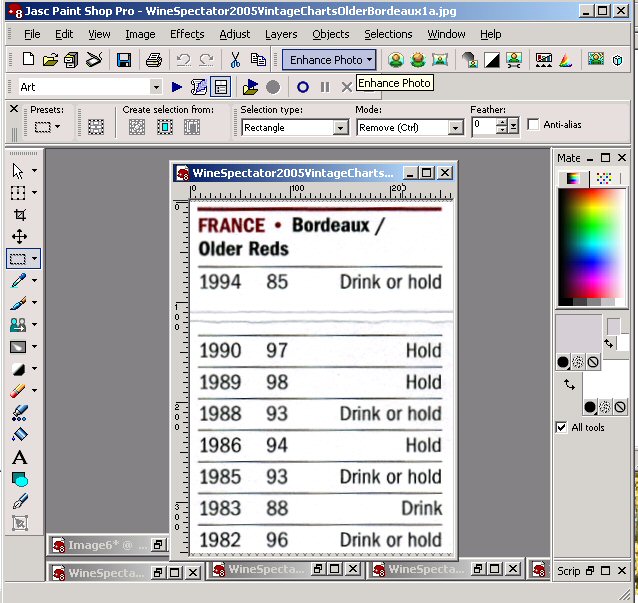Open the Layers menu
This screenshot has width=638, height=603.
(x=281, y=34)
